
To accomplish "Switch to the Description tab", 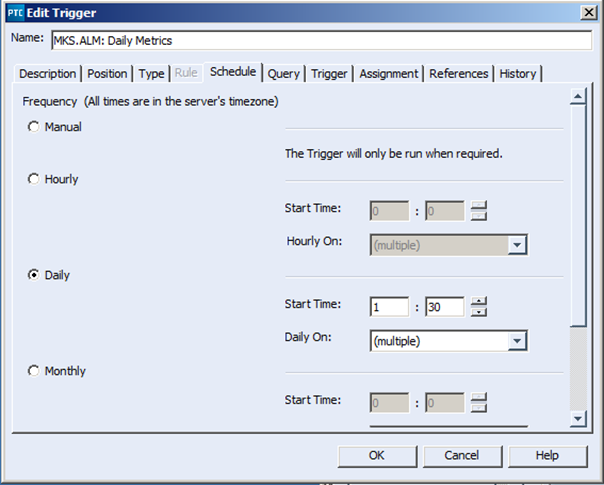I will click(x=47, y=74).
